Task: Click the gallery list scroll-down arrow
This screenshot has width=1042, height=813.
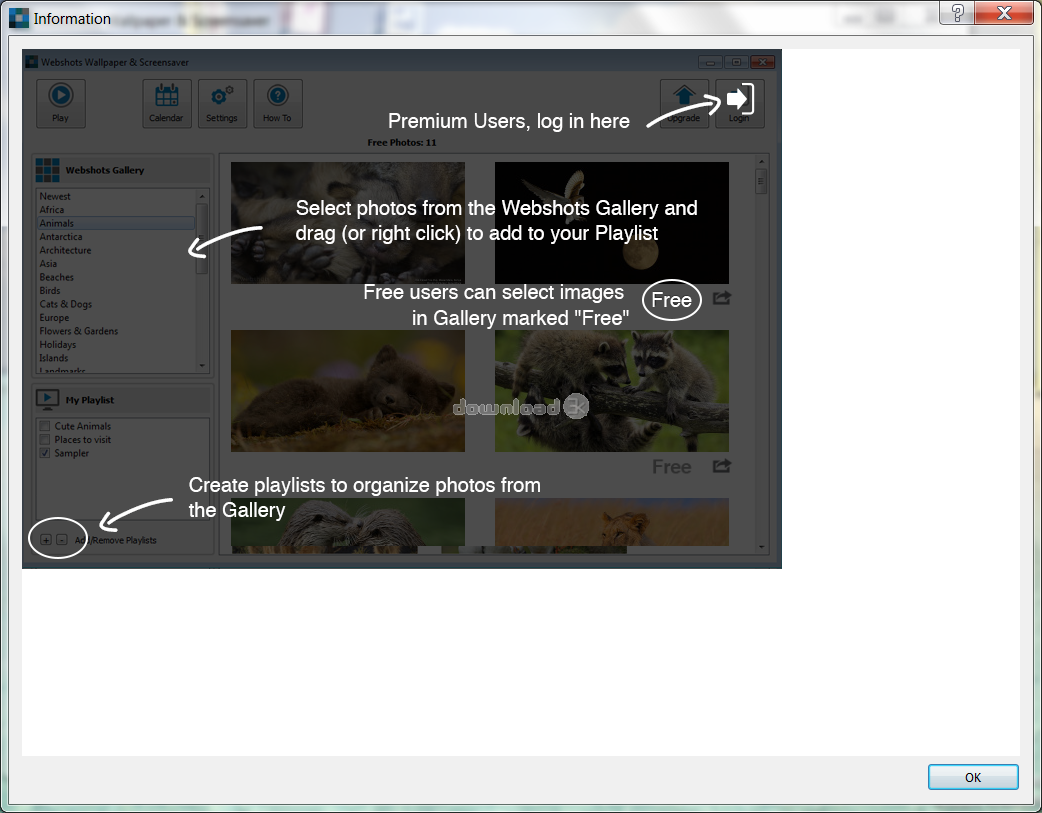Action: (x=202, y=366)
